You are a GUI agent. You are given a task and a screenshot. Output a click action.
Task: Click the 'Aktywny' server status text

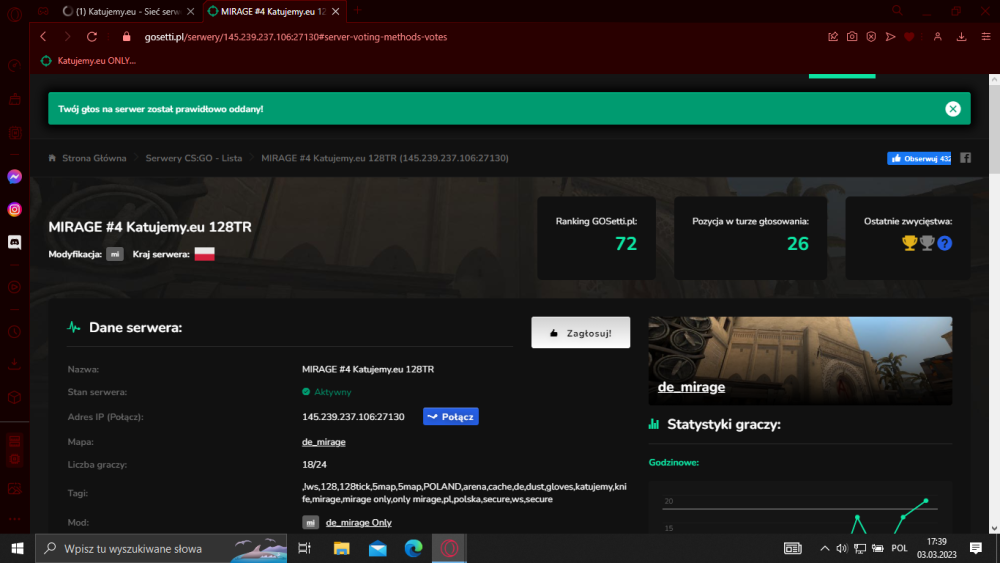(332, 392)
